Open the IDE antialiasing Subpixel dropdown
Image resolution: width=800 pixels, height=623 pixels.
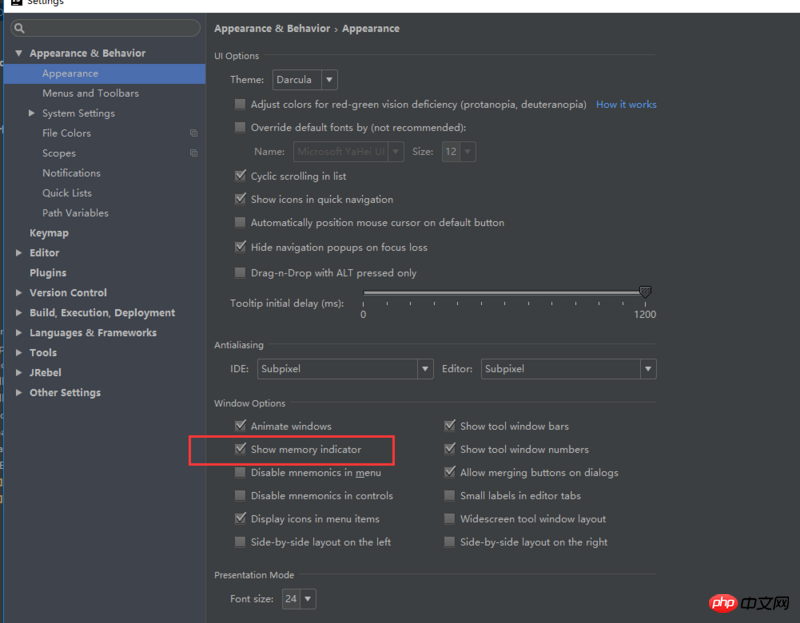coord(345,369)
